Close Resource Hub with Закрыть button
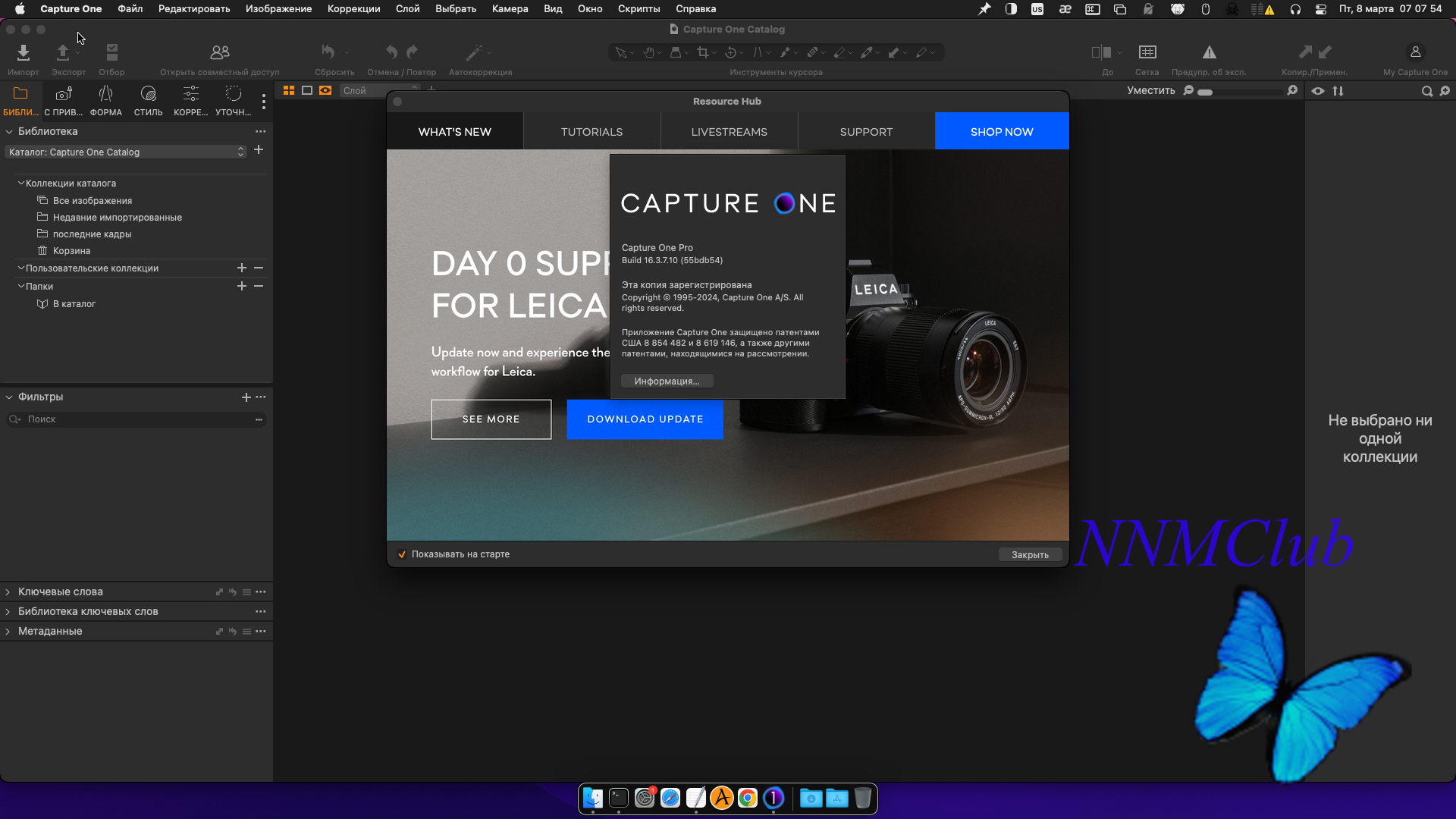This screenshot has height=819, width=1456. coord(1030,554)
